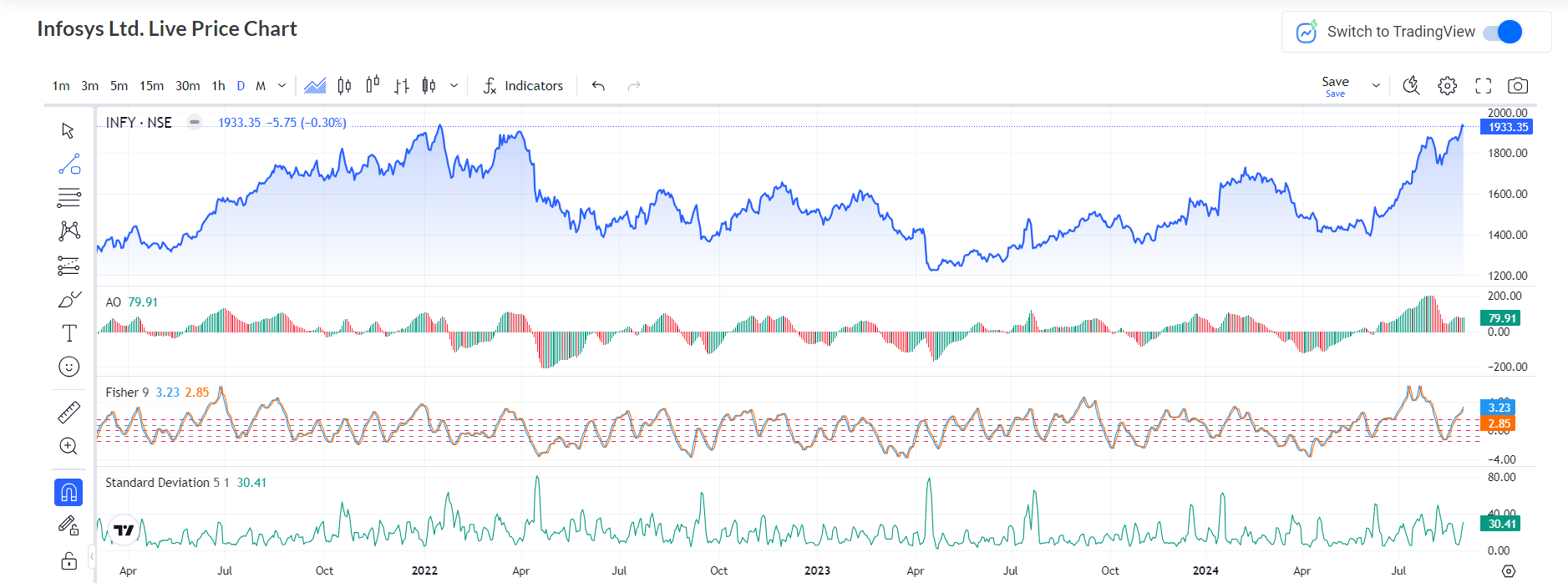Open the emoji icons tool
Viewport: 1568px width, 583px height.
tap(69, 367)
